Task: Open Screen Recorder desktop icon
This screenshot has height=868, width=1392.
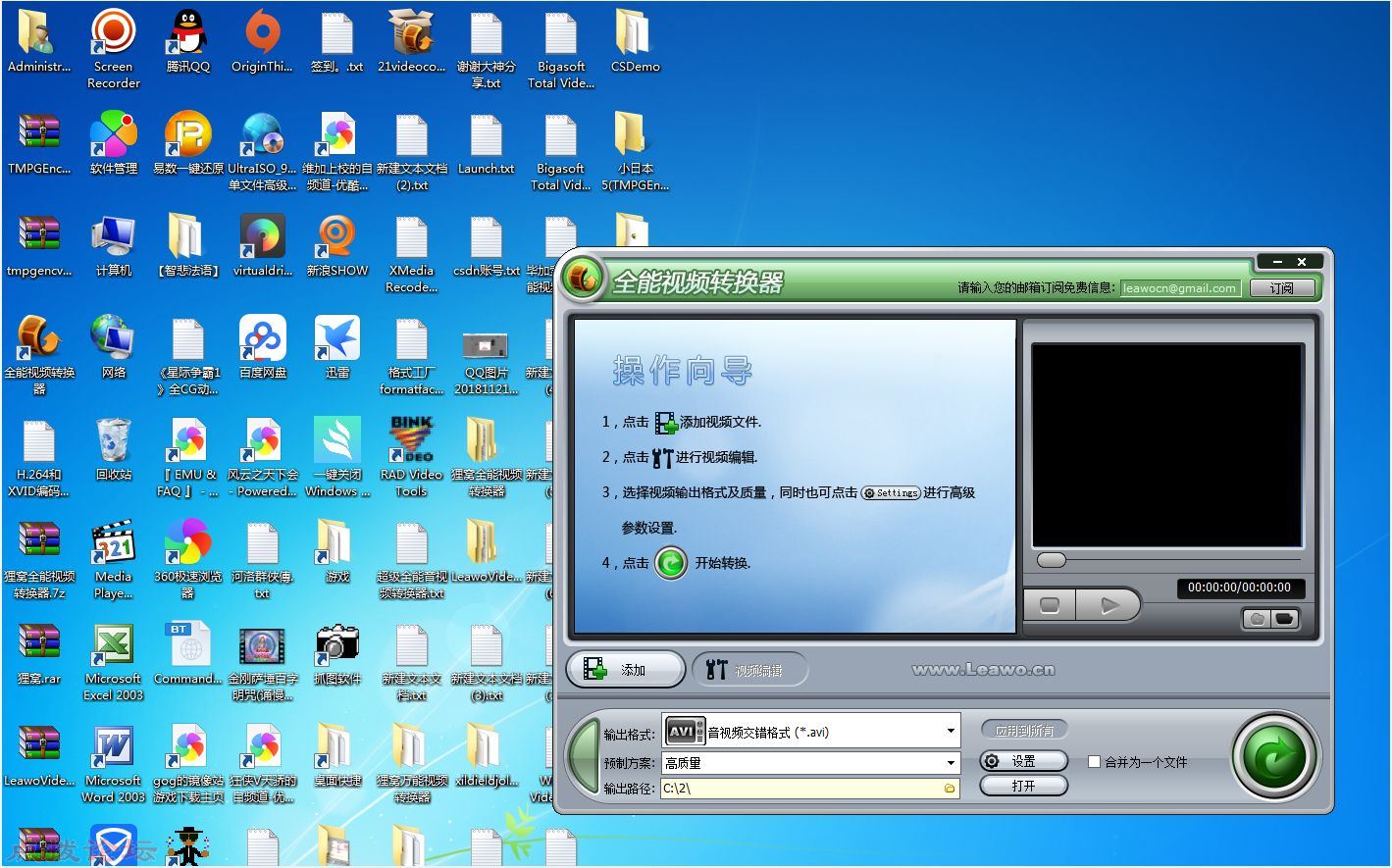Action: tap(114, 49)
